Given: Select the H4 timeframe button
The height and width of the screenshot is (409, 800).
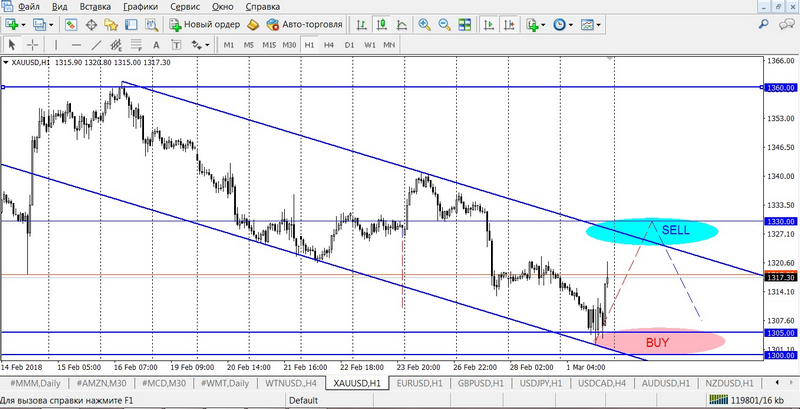Looking at the screenshot, I should click(329, 45).
